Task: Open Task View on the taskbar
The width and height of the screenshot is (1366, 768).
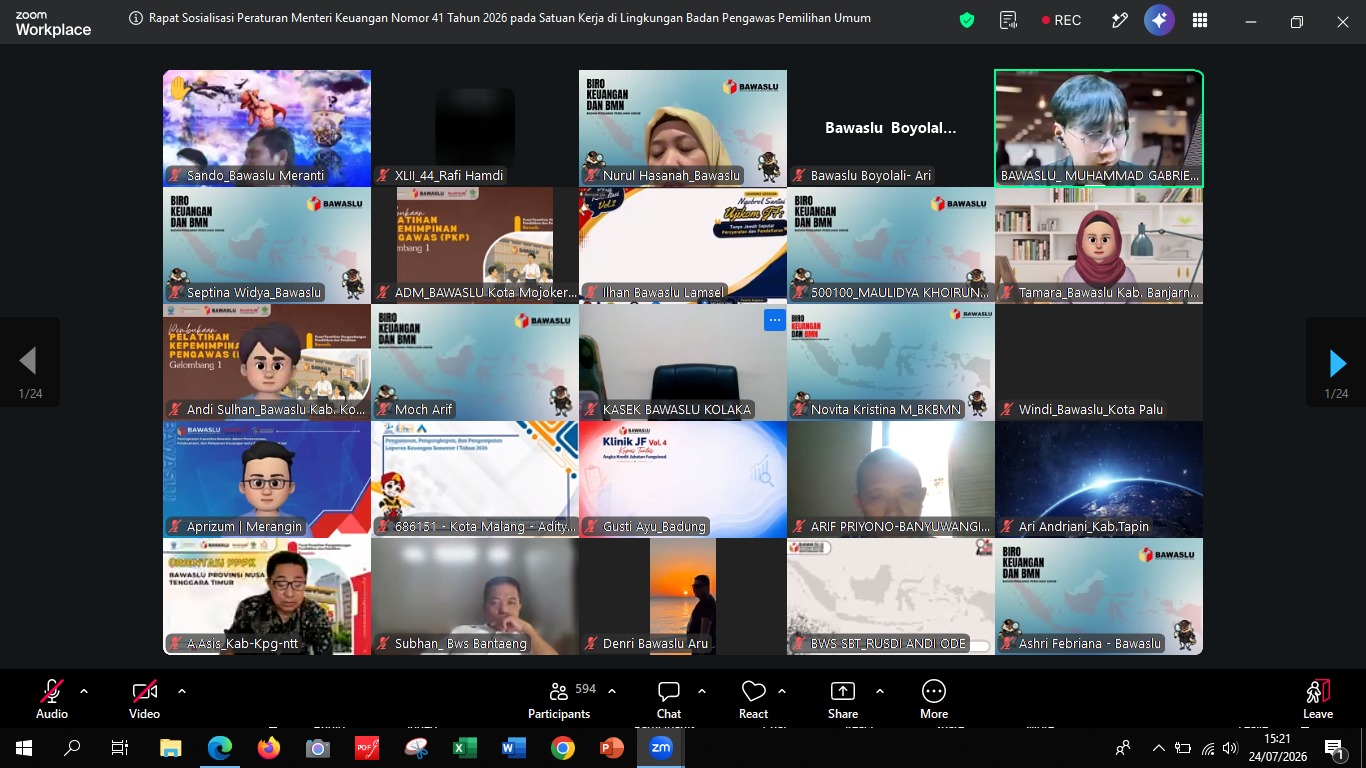Action: [120, 748]
